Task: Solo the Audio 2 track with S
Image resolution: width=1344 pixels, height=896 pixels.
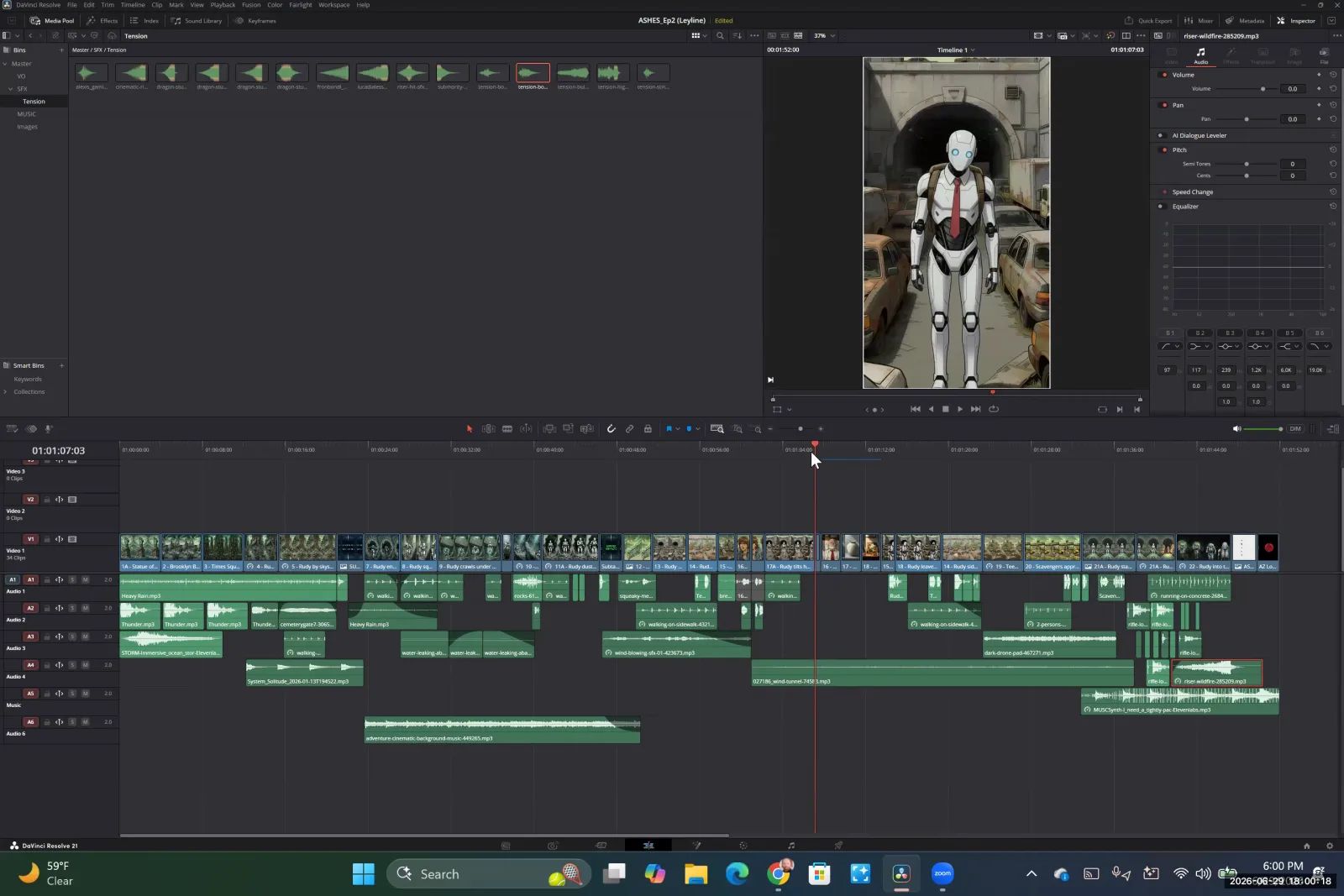Action: (x=72, y=608)
